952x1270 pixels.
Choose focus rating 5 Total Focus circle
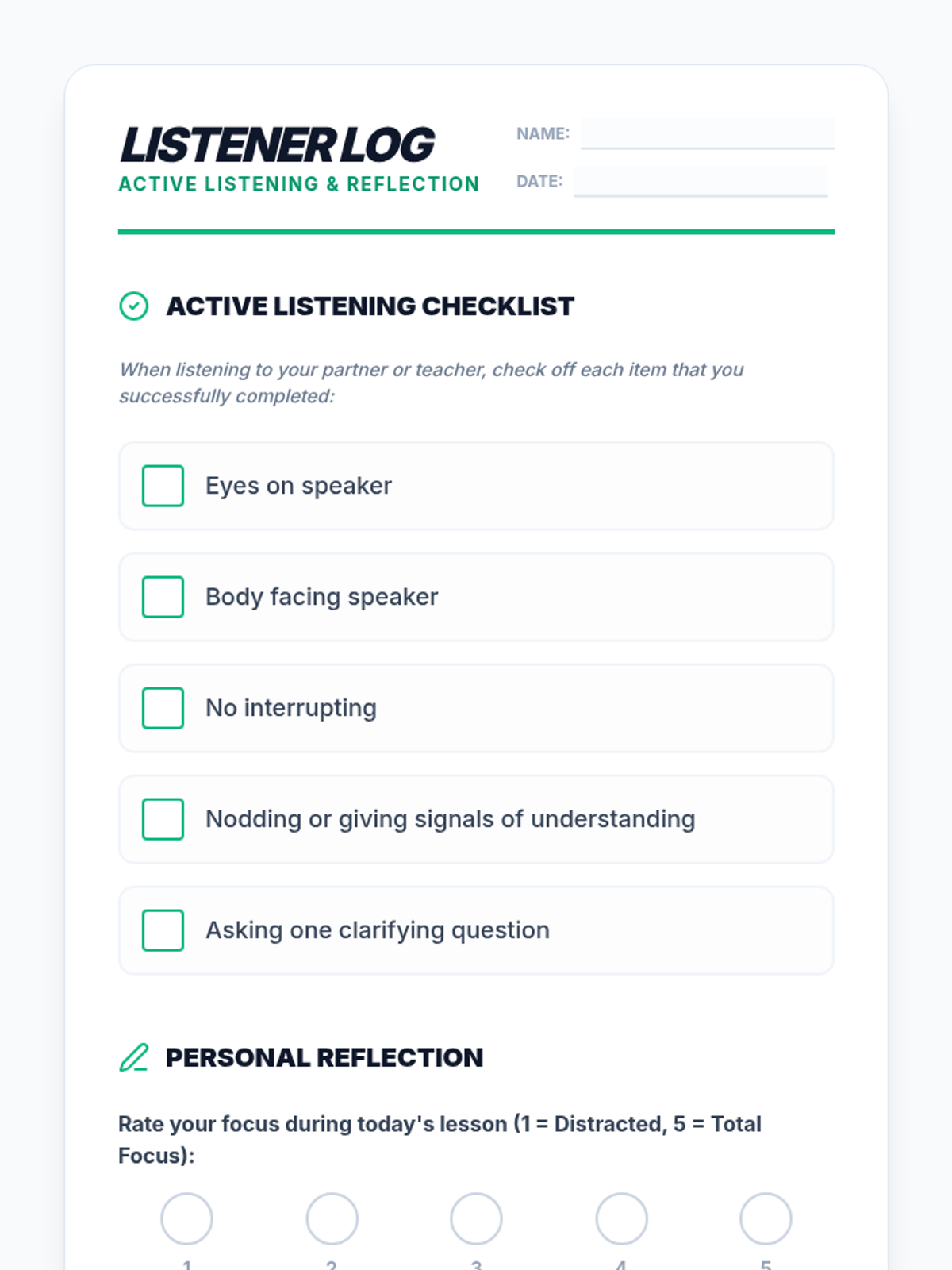pyautogui.click(x=766, y=1218)
